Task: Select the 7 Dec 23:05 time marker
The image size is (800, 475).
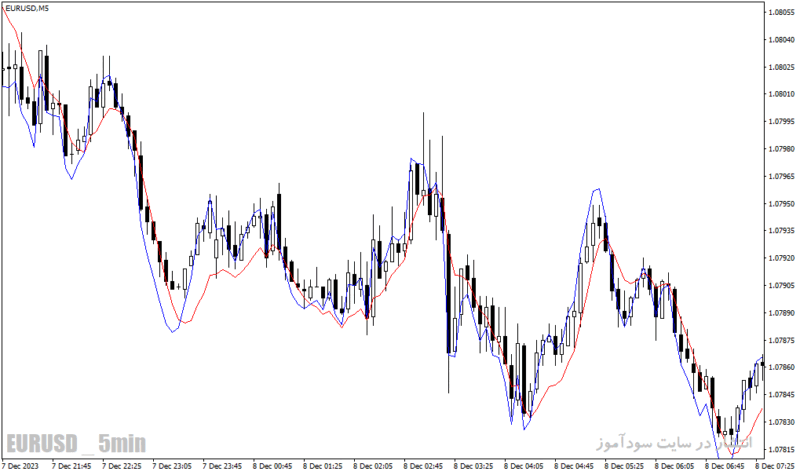Action: click(172, 466)
